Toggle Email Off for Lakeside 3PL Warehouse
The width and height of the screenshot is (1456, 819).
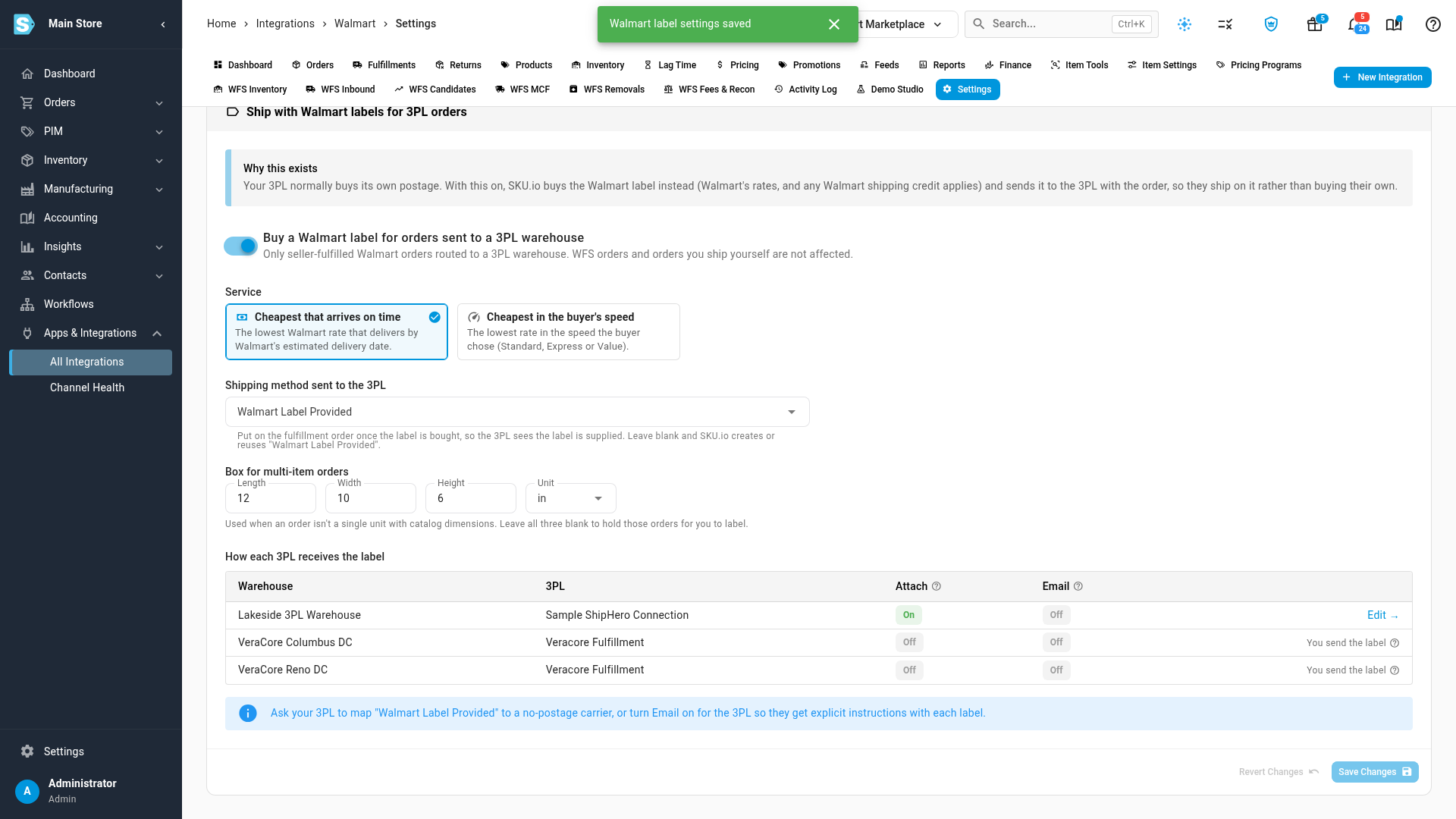1056,615
